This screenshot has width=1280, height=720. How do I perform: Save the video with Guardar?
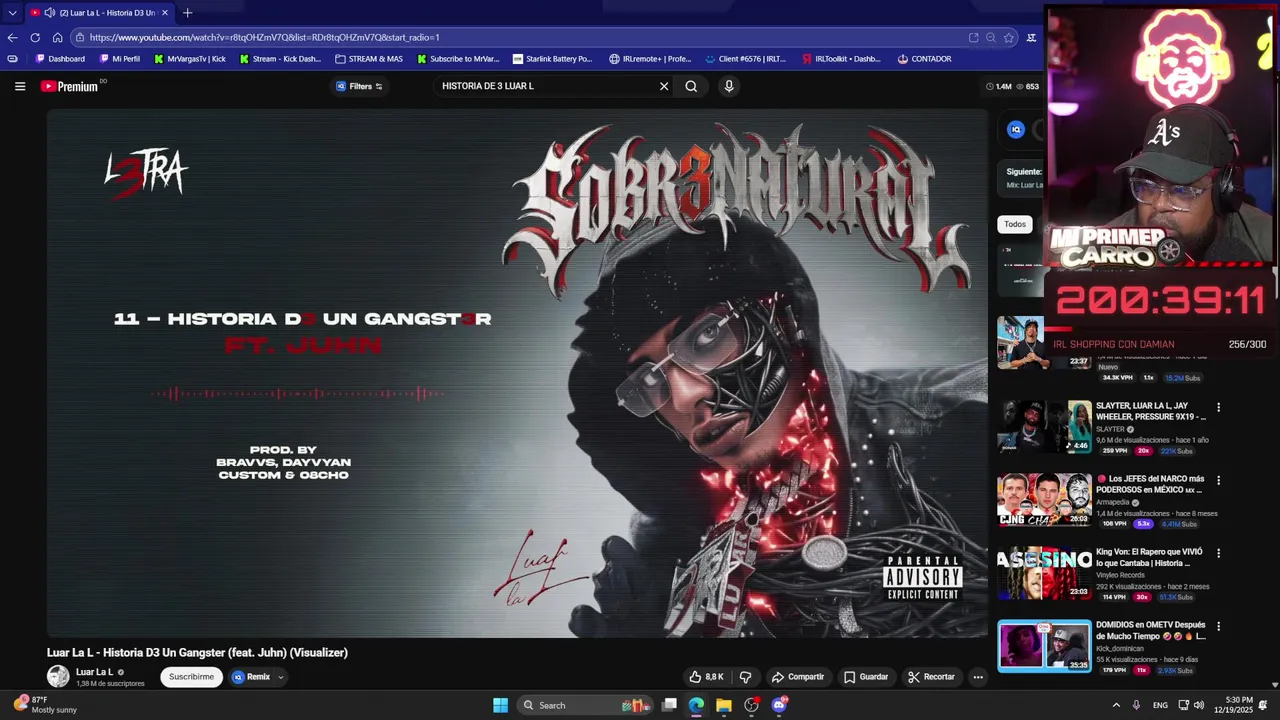tap(866, 677)
